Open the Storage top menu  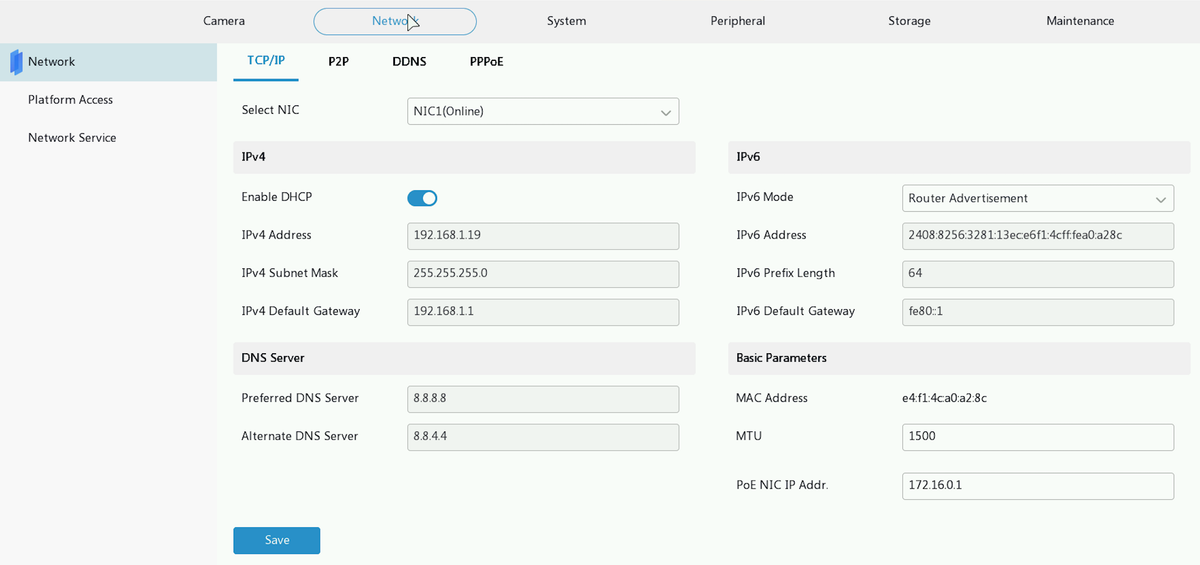(x=909, y=21)
